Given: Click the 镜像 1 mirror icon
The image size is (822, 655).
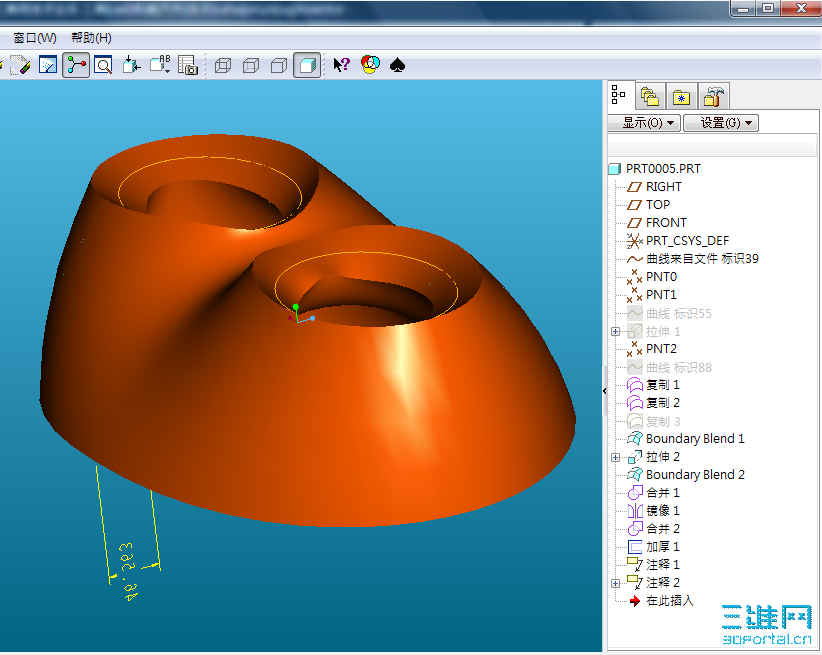Looking at the screenshot, I should tap(635, 511).
